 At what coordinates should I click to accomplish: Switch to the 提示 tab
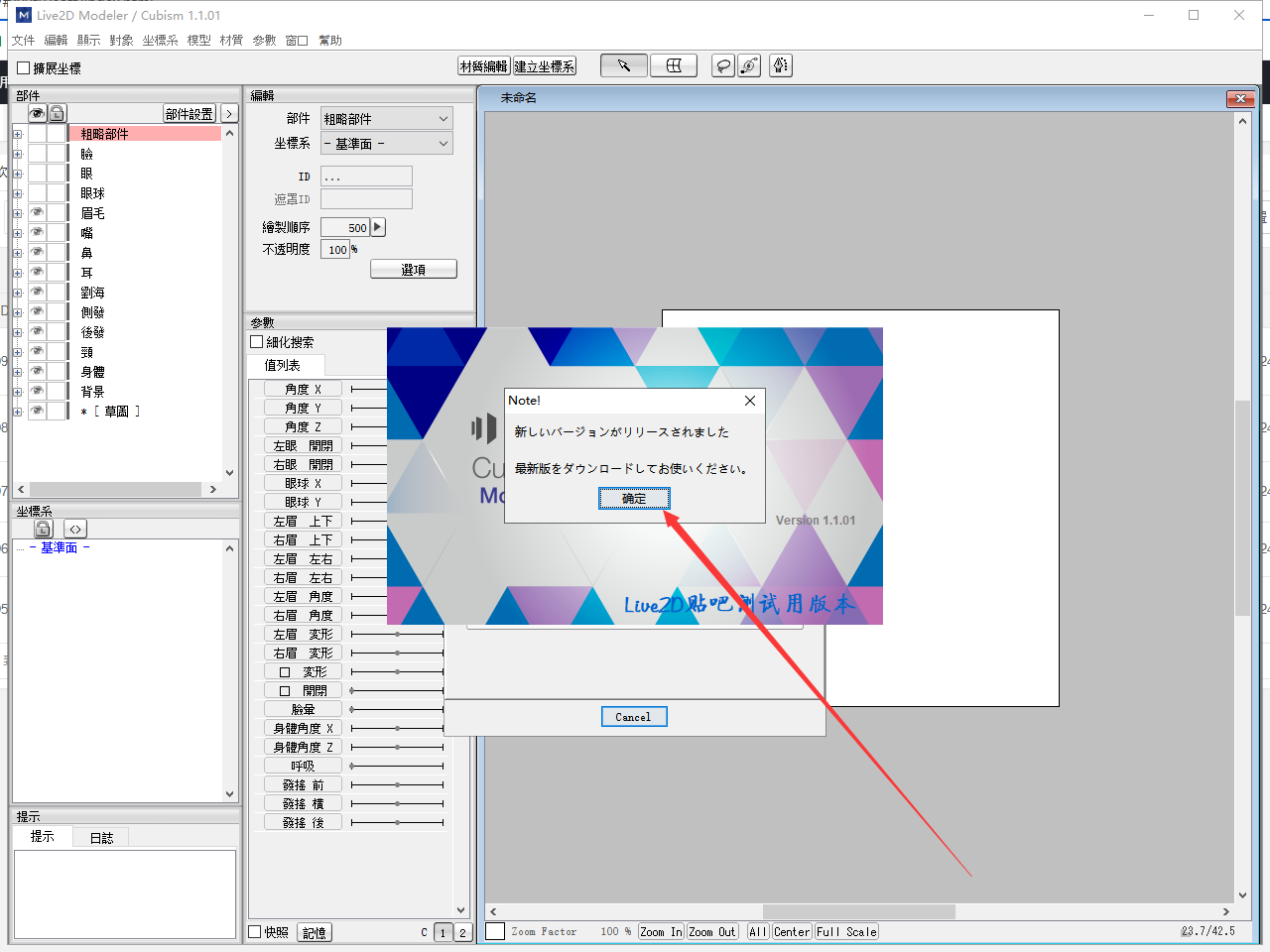click(43, 837)
